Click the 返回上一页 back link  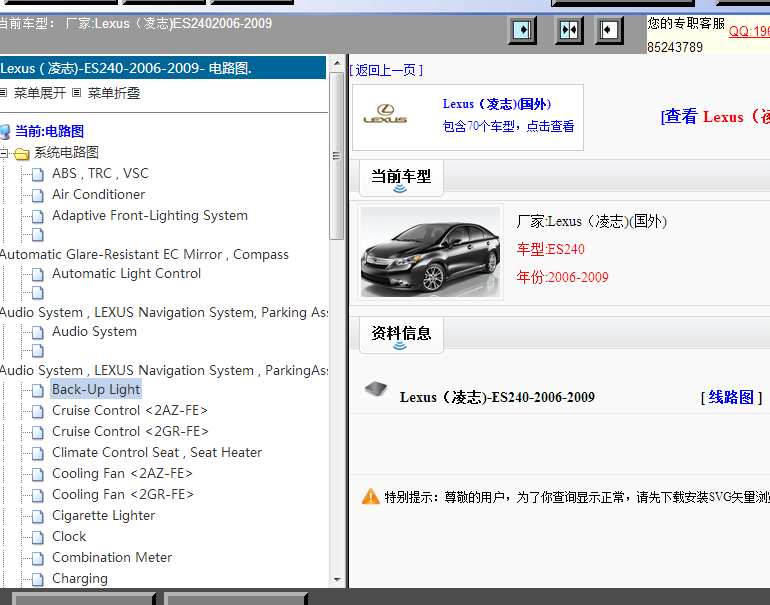(x=386, y=70)
